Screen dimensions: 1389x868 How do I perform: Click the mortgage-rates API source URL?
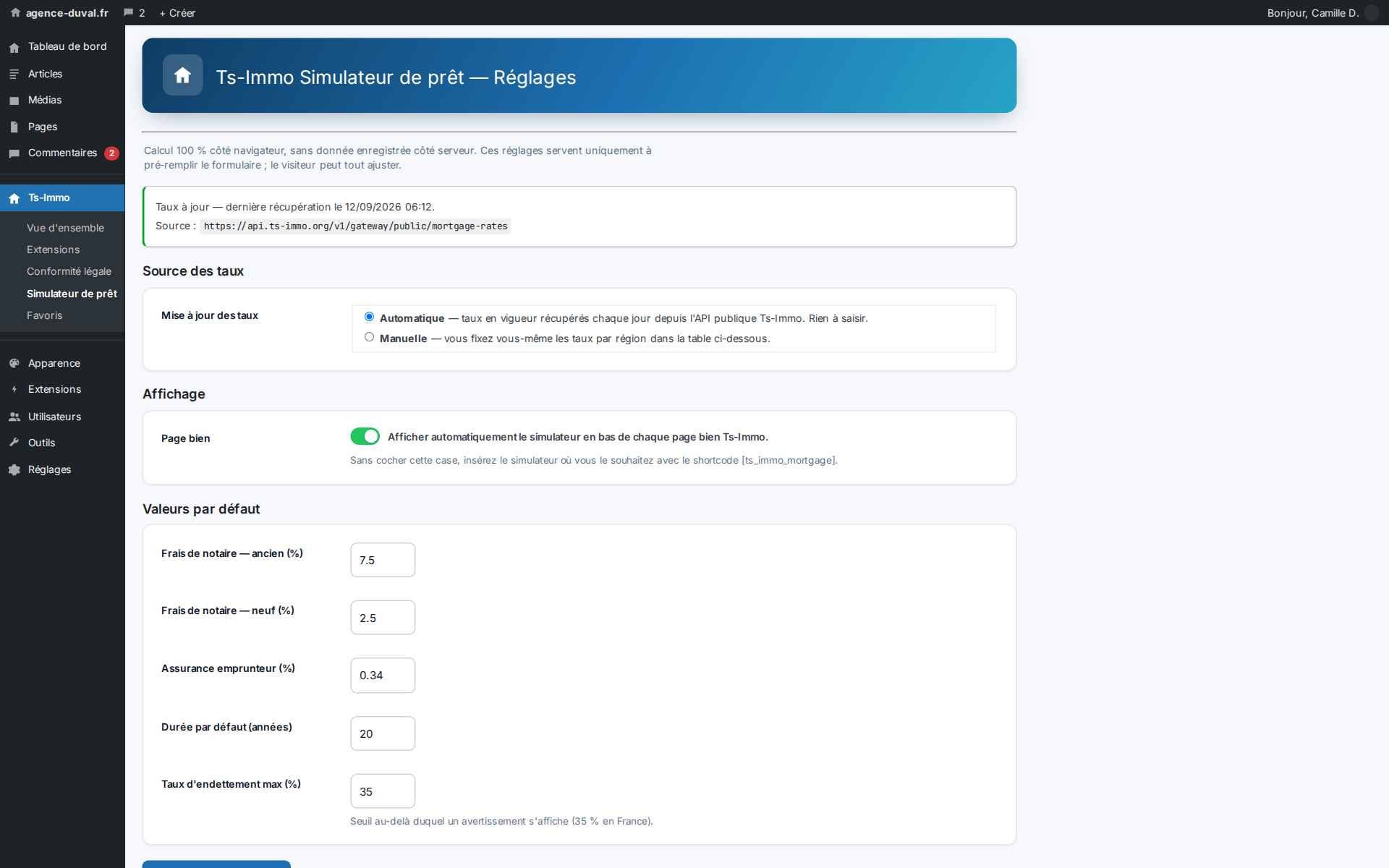pyautogui.click(x=355, y=226)
